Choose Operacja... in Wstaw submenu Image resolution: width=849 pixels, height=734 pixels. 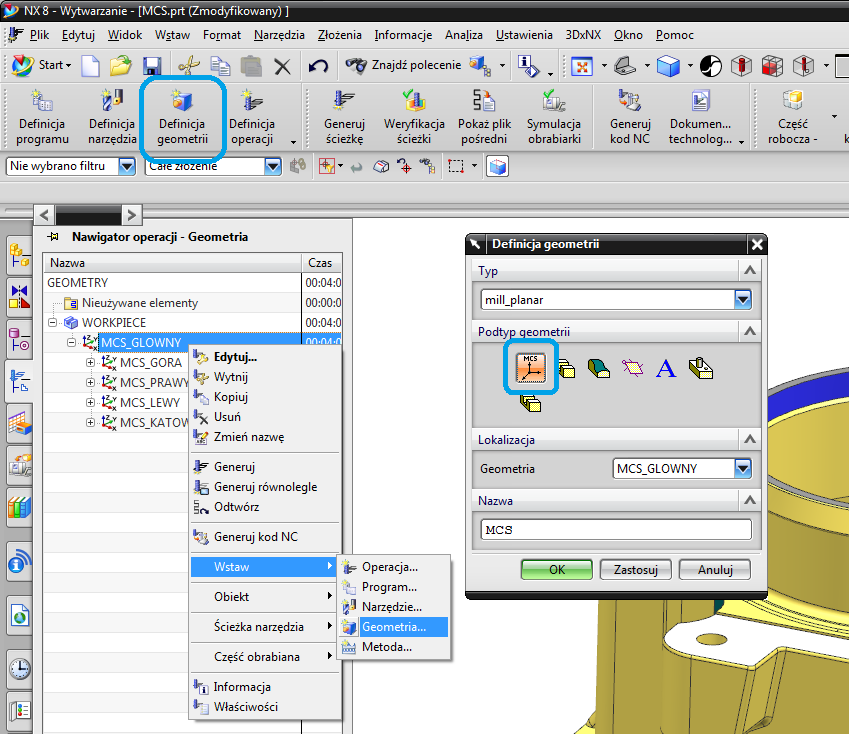coord(390,567)
